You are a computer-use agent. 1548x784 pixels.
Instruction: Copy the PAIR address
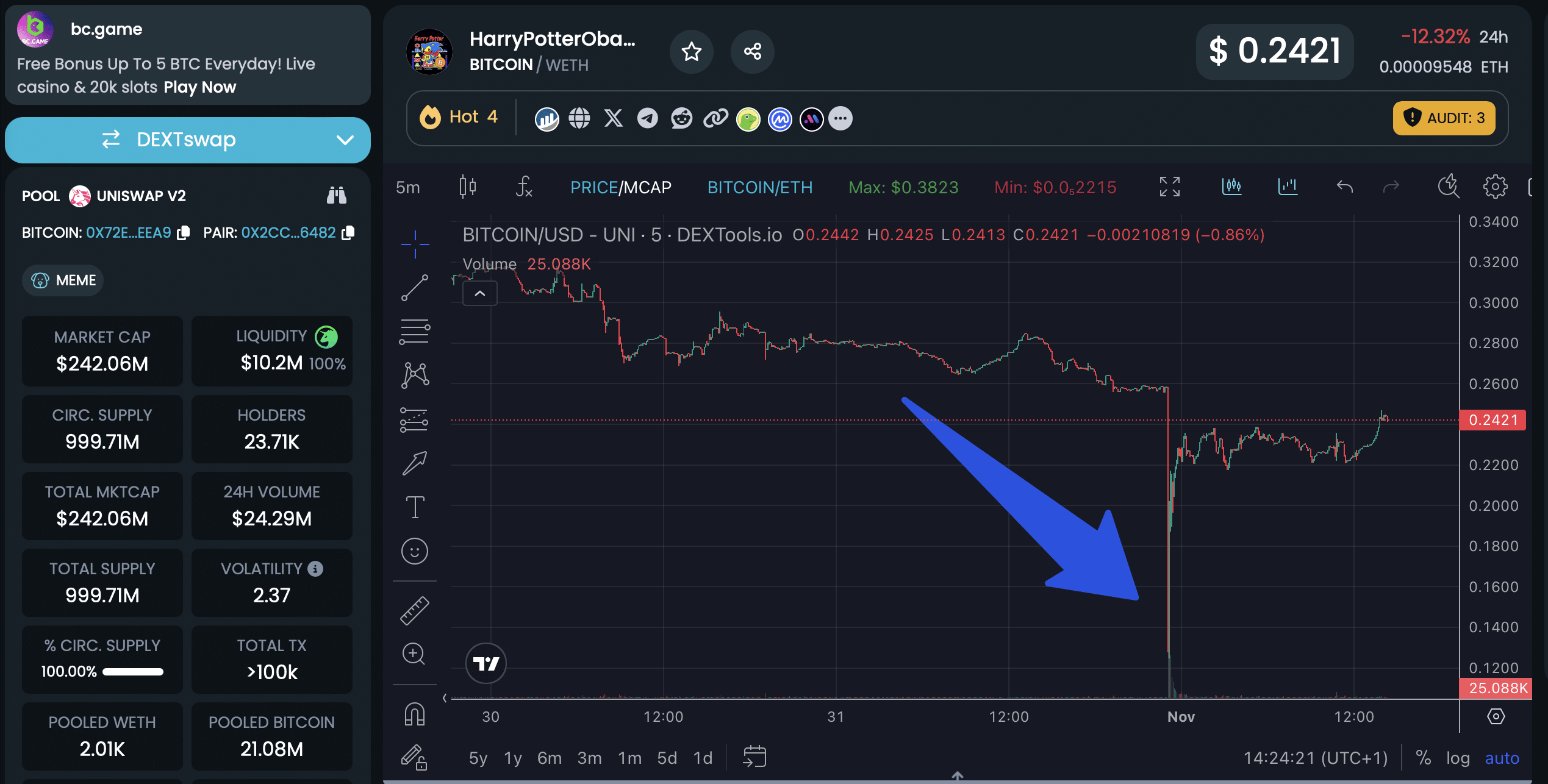coord(348,233)
